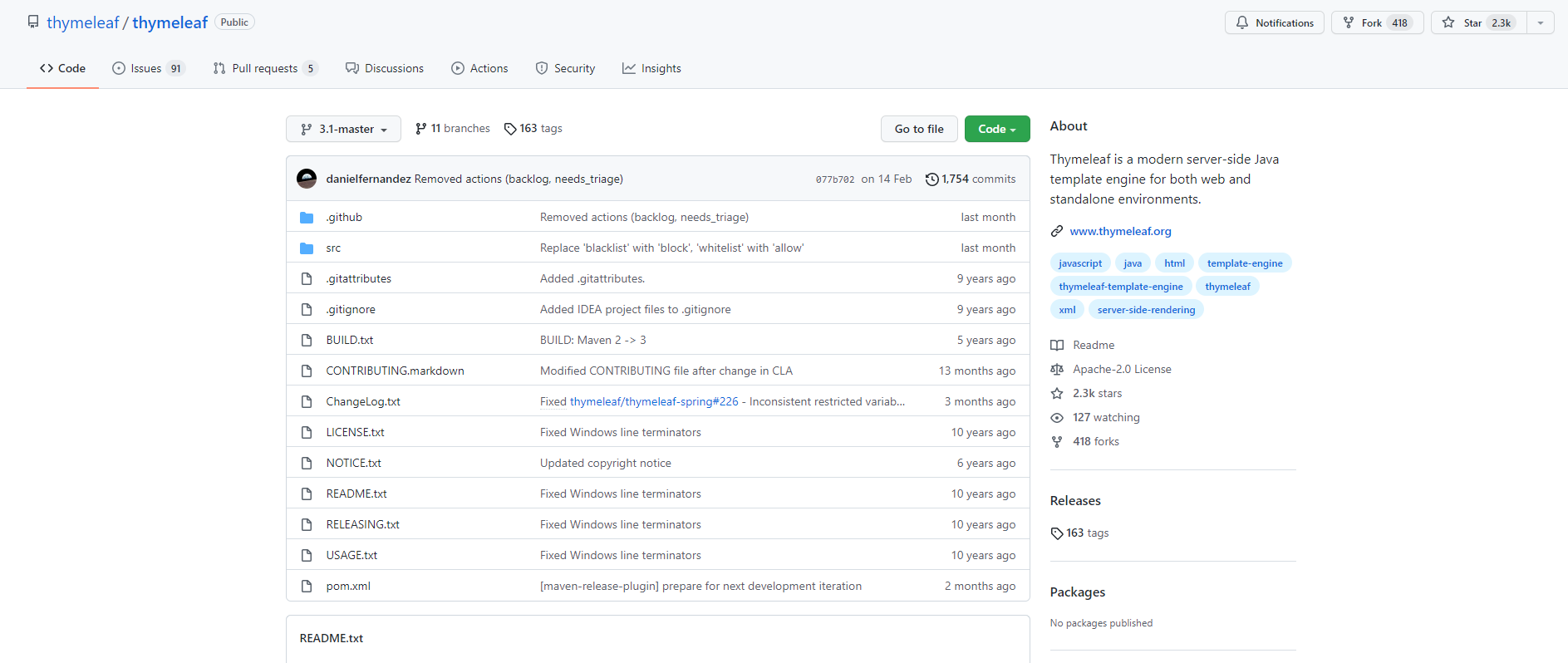The image size is (1568, 663).
Task: Open the thymeleaf owner link
Action: click(x=83, y=22)
